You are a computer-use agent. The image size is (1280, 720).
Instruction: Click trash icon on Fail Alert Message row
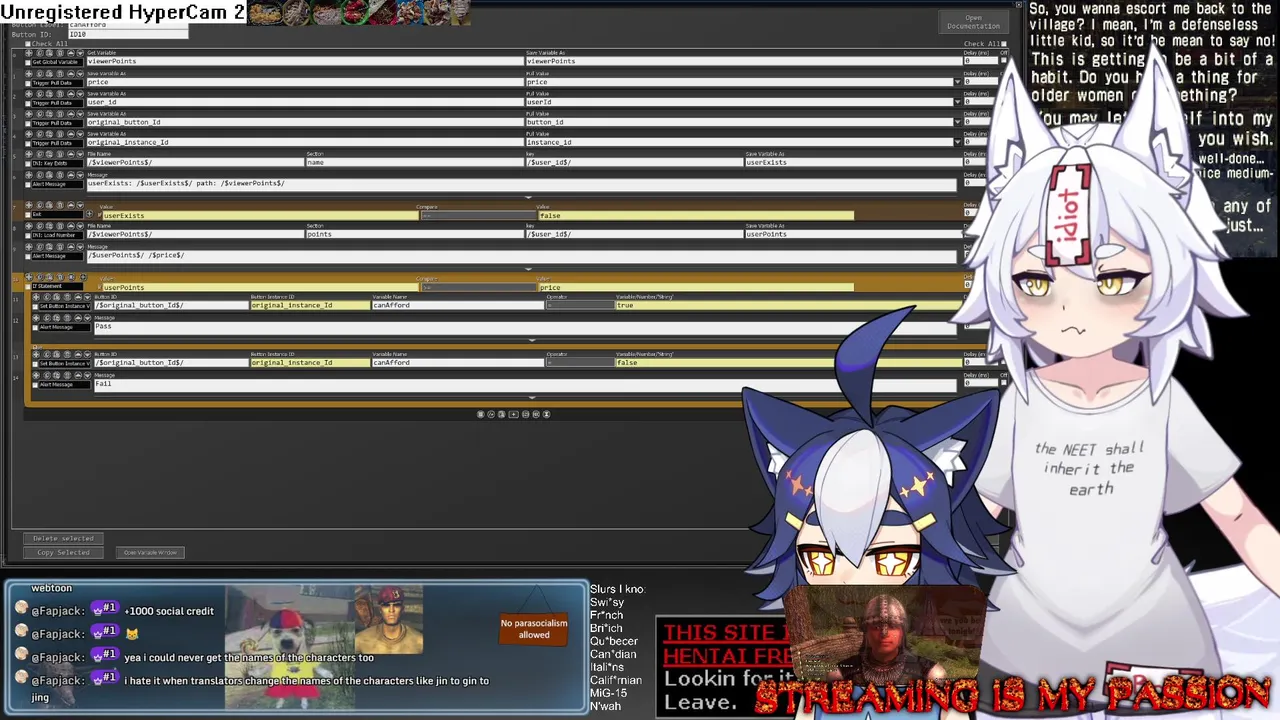click(67, 375)
